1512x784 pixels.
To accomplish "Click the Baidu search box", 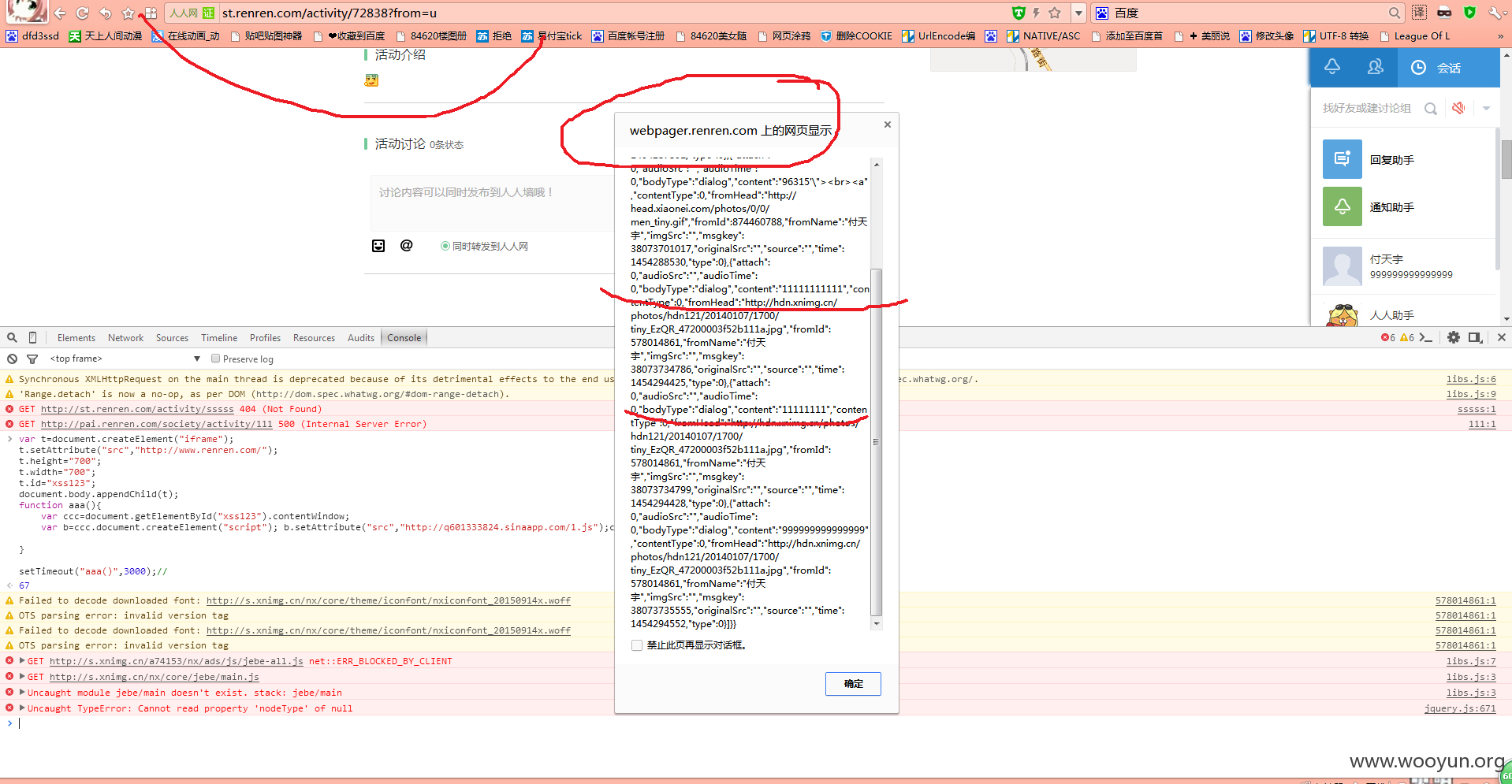I will 1248,13.
